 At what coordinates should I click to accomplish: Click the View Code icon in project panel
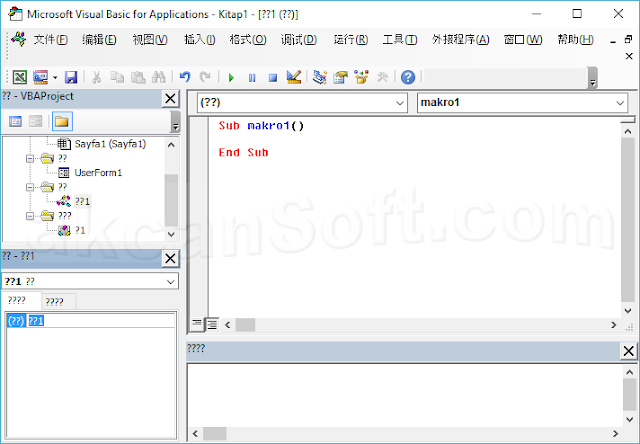[x=16, y=121]
